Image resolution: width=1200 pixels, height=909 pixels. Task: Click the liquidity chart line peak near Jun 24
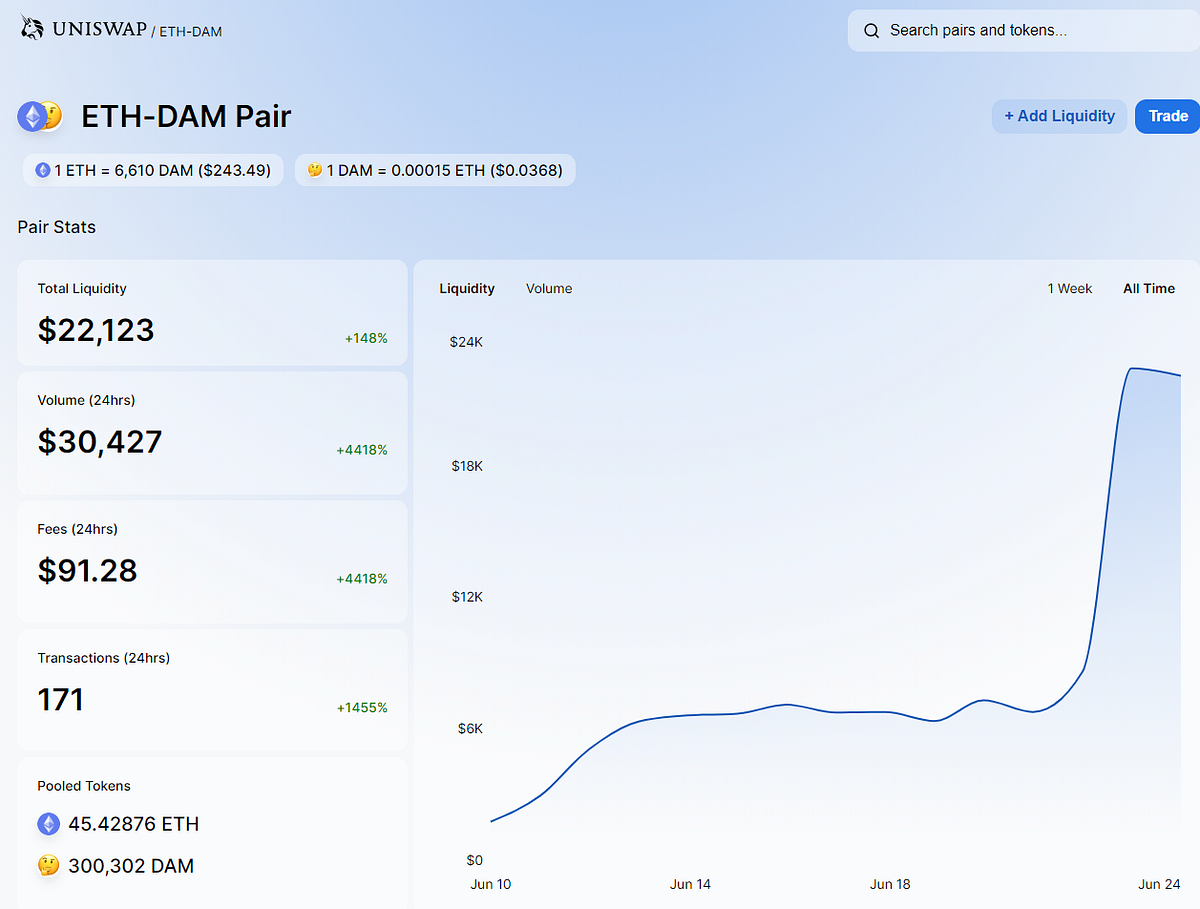coord(1132,369)
